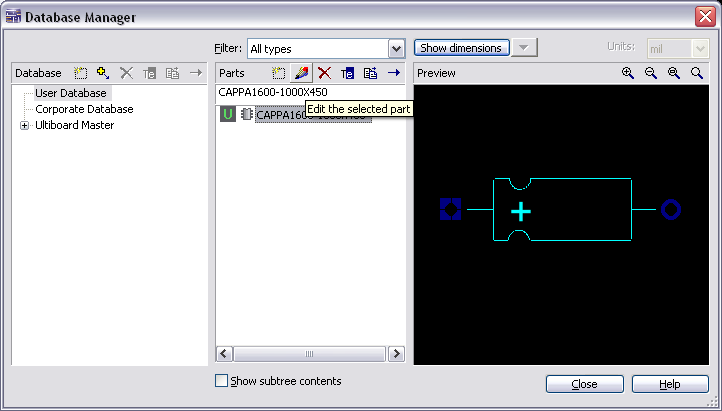This screenshot has width=722, height=411.
Task: Click the blue arrow icon in Parts toolbar
Action: (x=393, y=73)
